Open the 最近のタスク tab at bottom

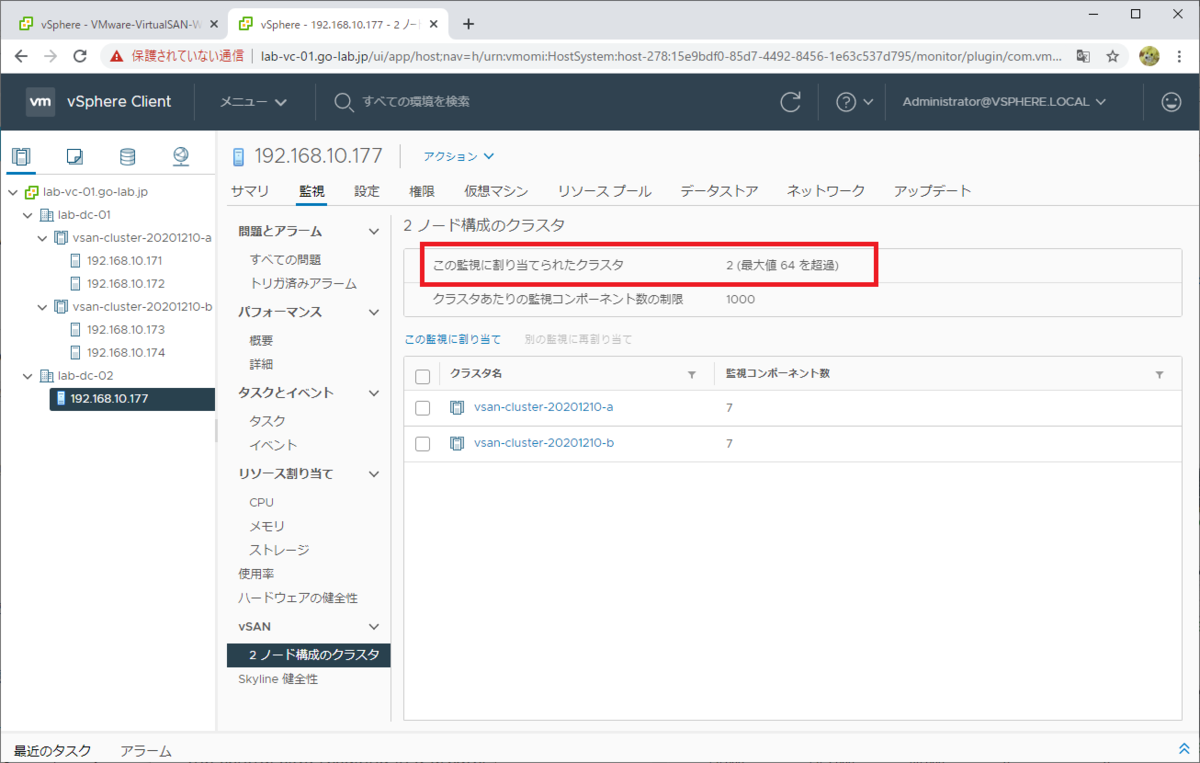[53, 751]
